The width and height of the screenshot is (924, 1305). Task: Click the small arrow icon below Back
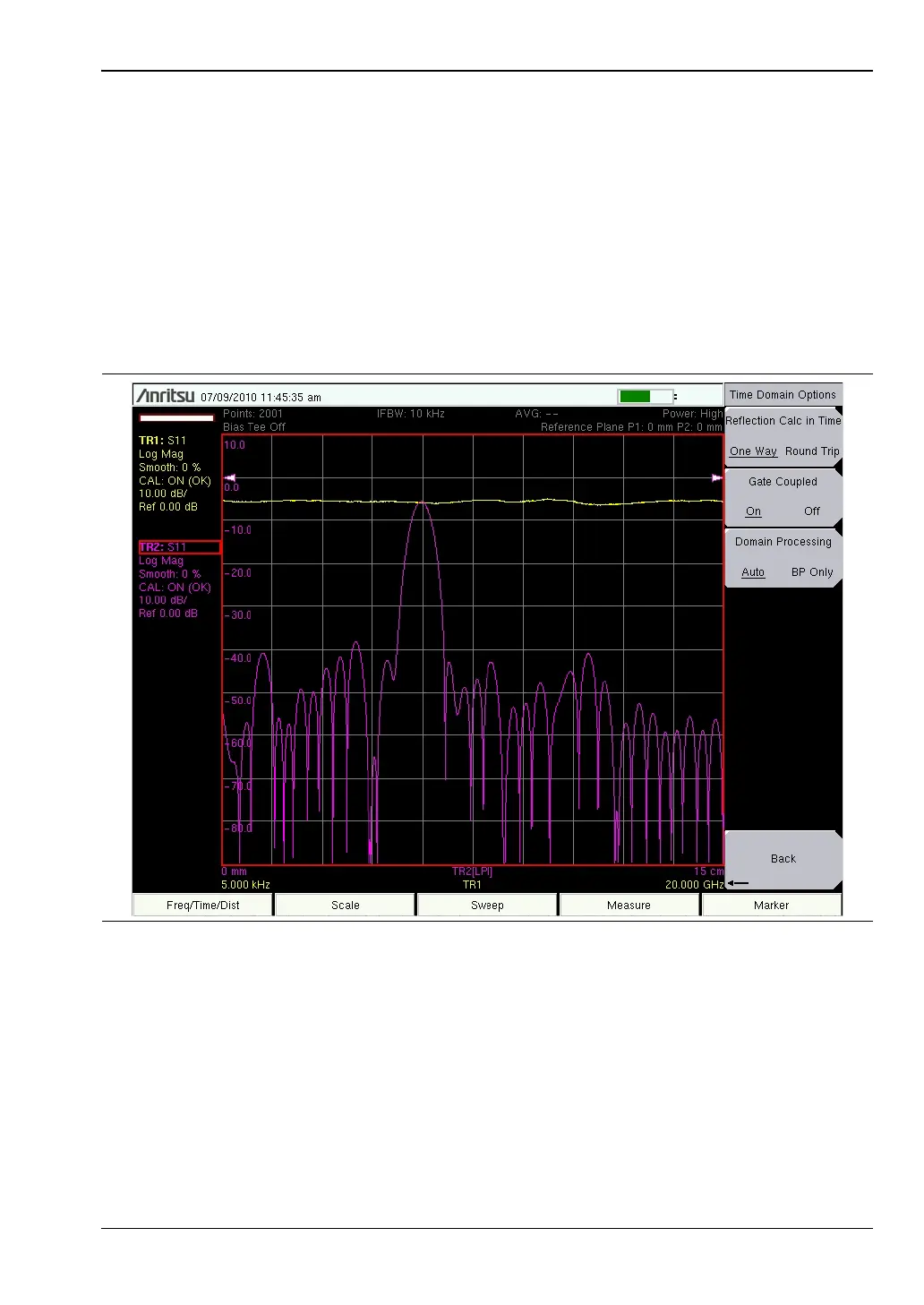738,883
